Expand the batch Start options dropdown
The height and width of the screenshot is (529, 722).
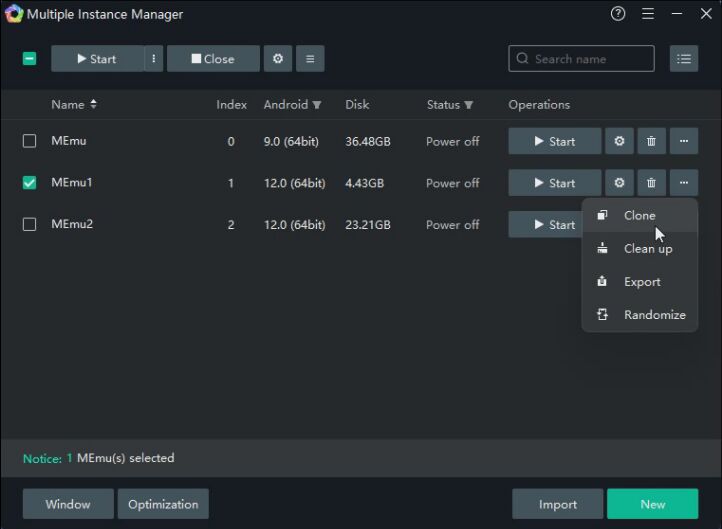pyautogui.click(x=154, y=59)
